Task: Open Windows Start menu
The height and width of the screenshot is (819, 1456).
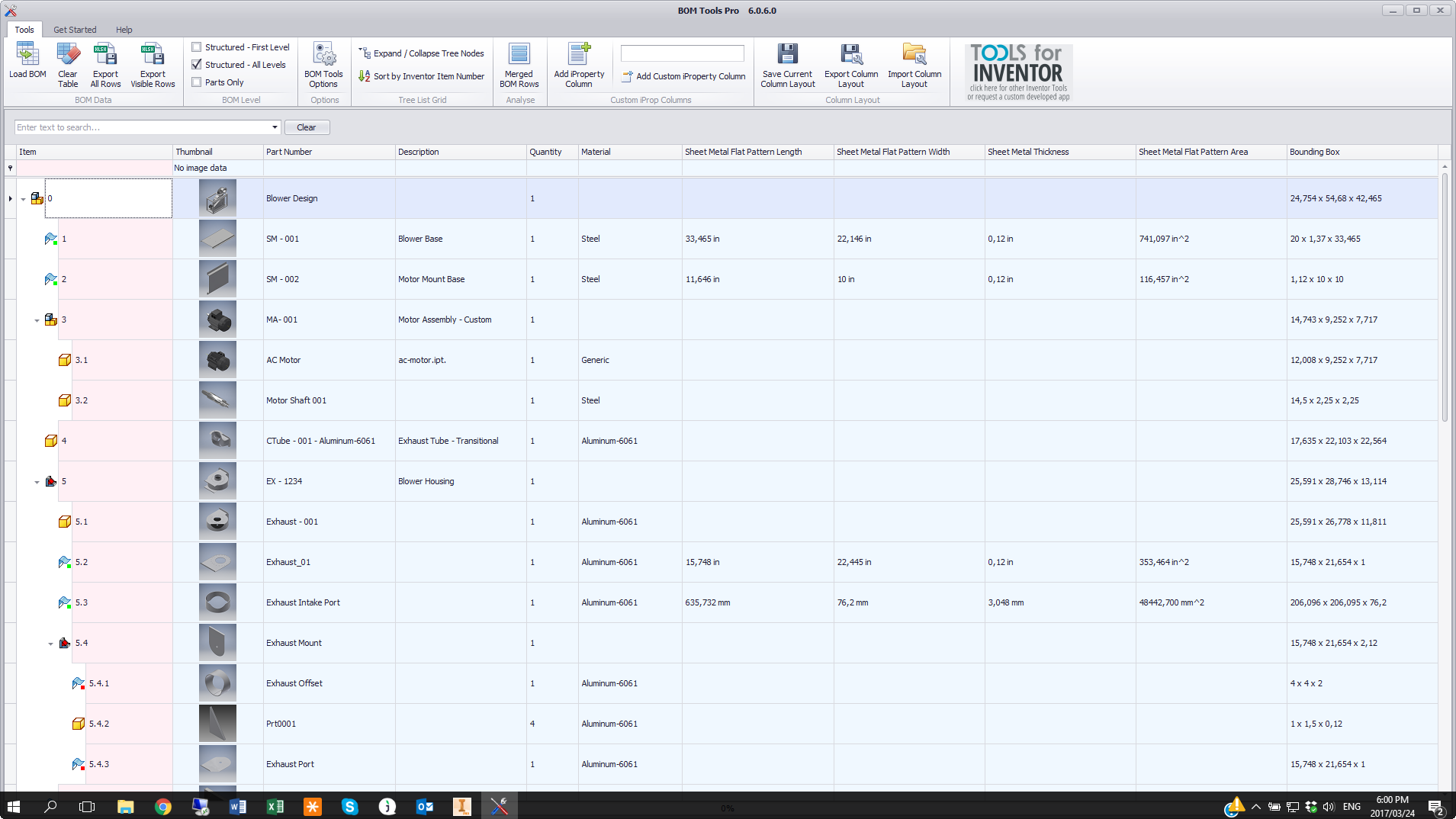Action: (14, 807)
